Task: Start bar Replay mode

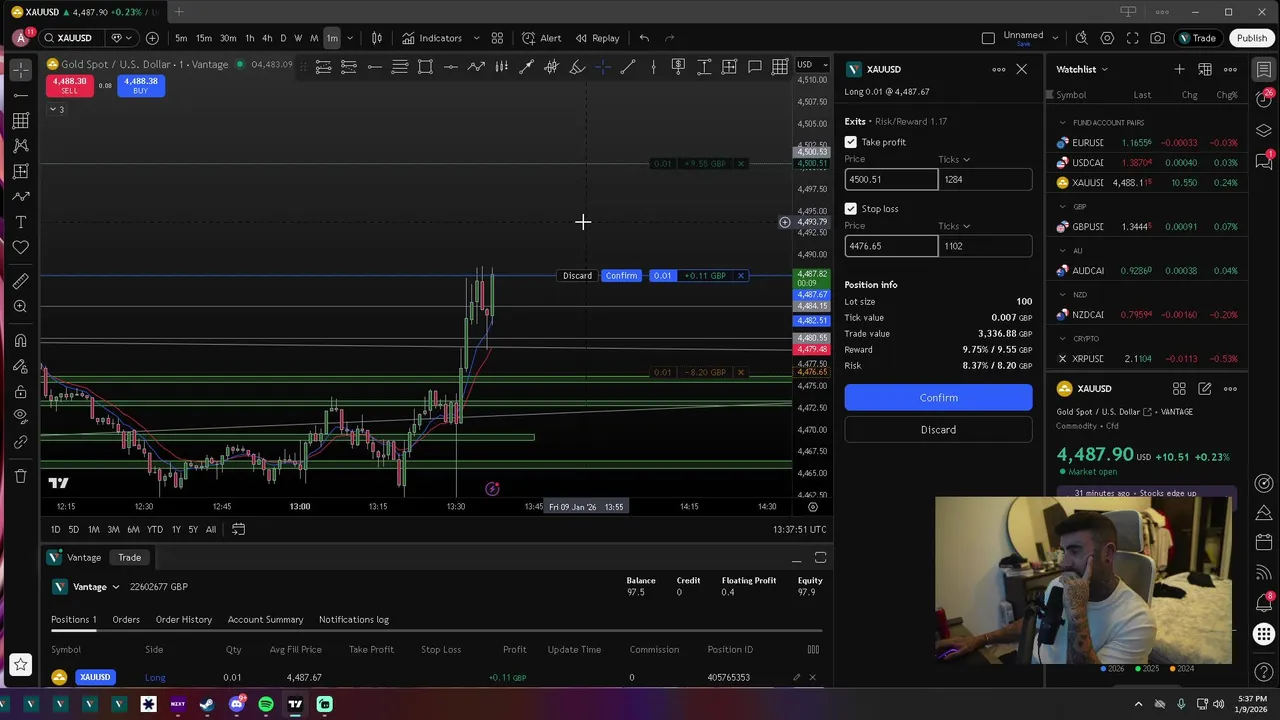Action: [x=597, y=38]
